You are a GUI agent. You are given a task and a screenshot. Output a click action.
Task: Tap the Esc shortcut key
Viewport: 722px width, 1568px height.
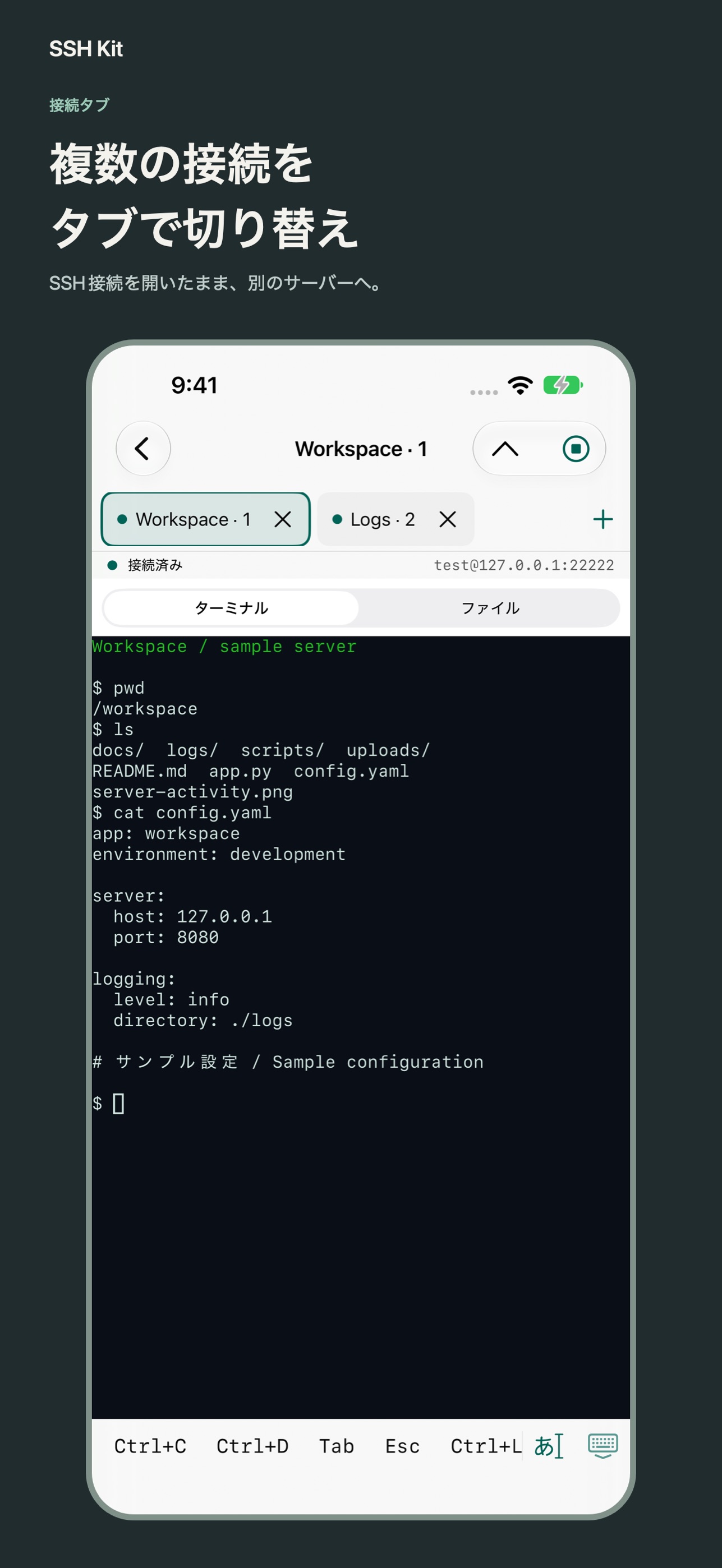402,1446
